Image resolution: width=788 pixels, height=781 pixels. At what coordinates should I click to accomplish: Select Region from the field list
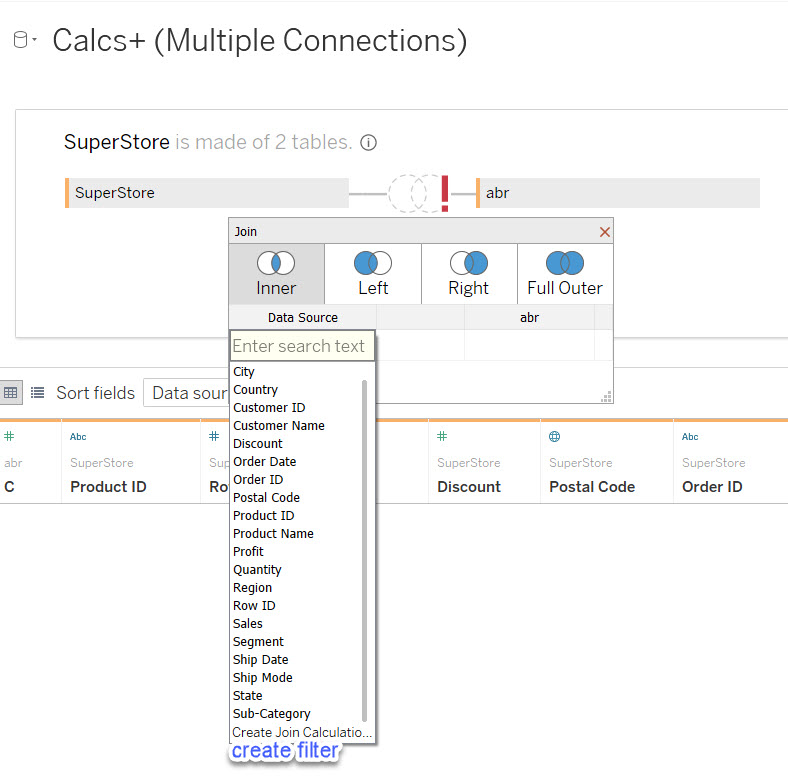pos(252,588)
